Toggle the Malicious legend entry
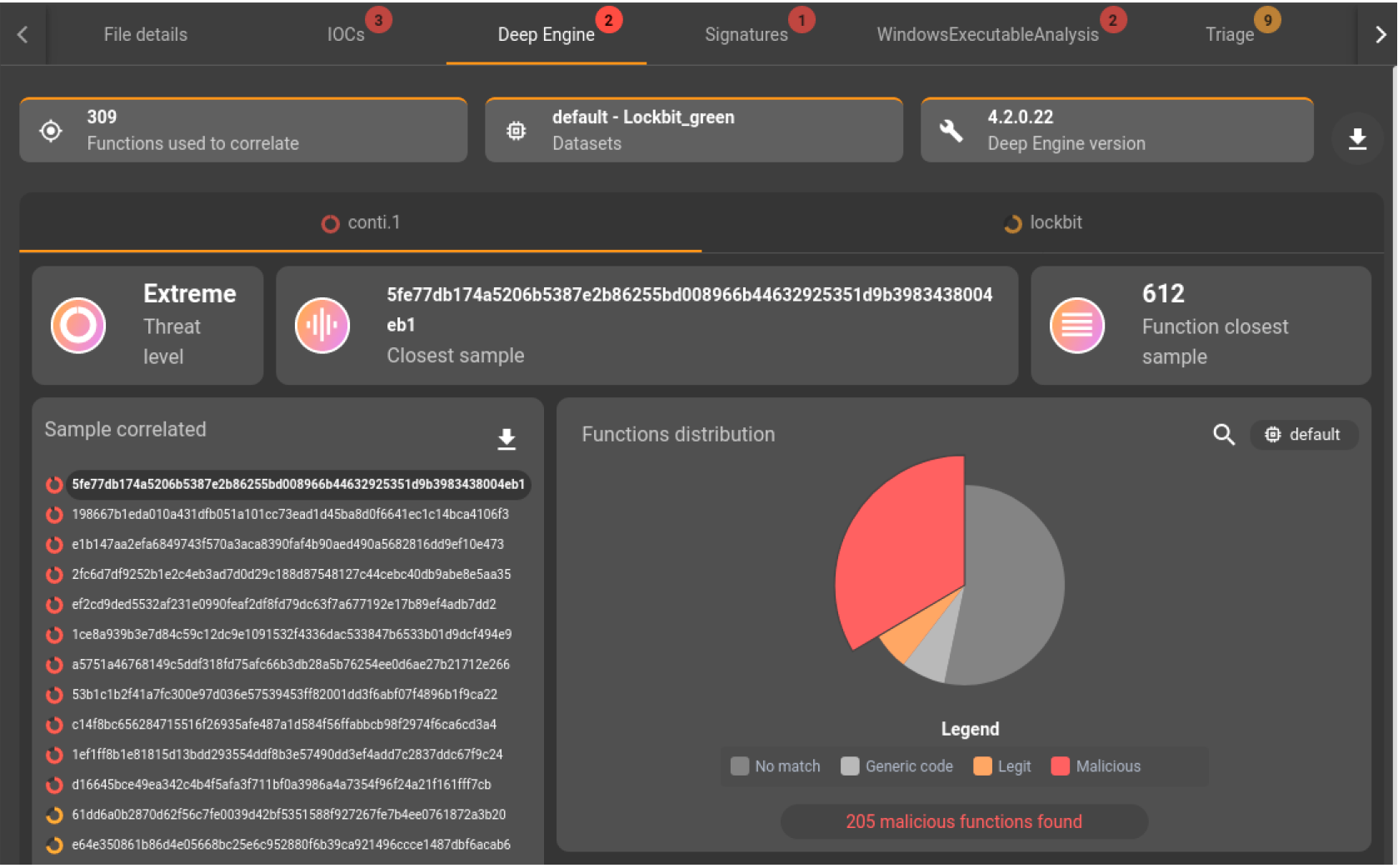This screenshot has height=868, width=1398. [1096, 766]
